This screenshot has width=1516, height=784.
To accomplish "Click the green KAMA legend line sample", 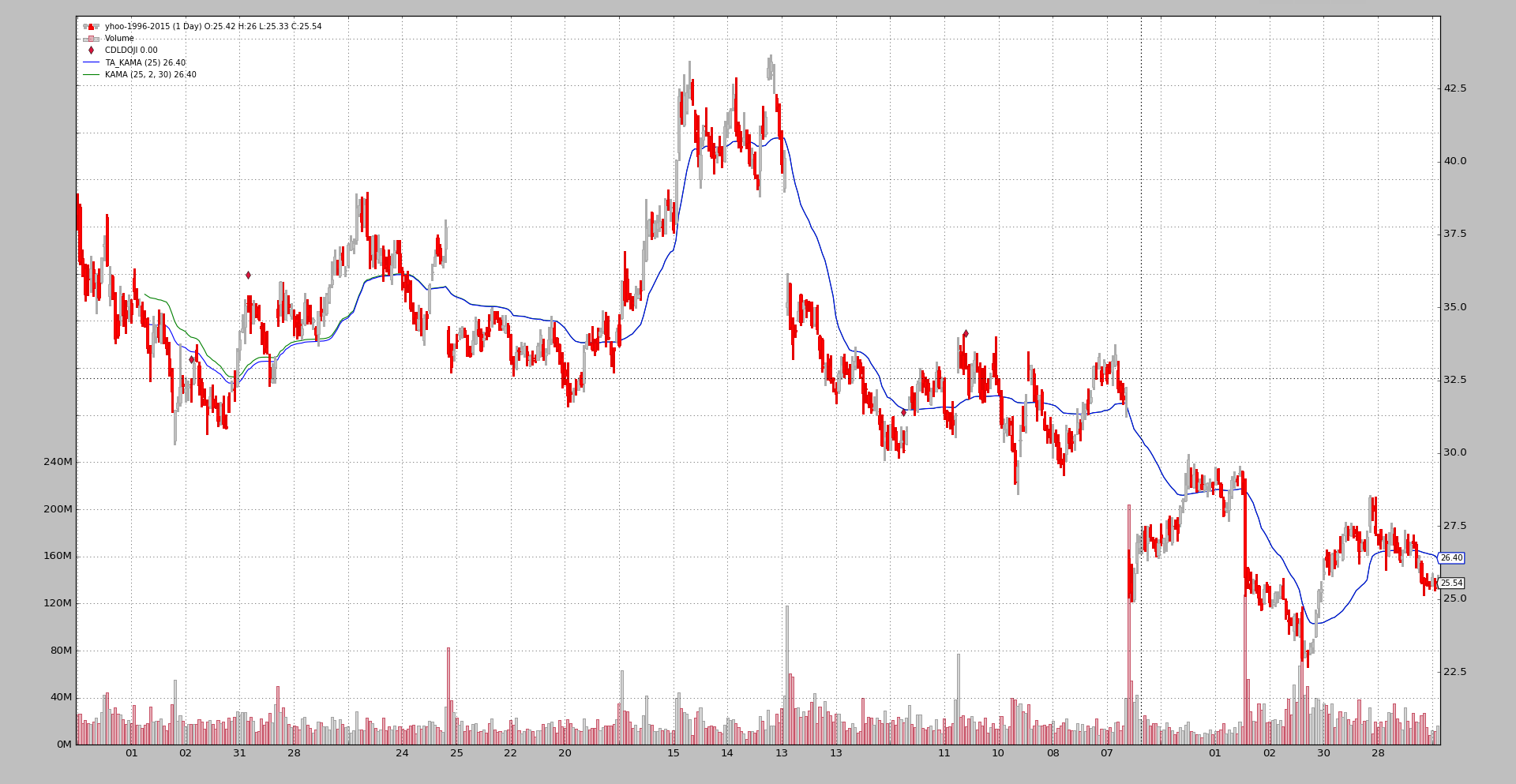I will [x=91, y=75].
